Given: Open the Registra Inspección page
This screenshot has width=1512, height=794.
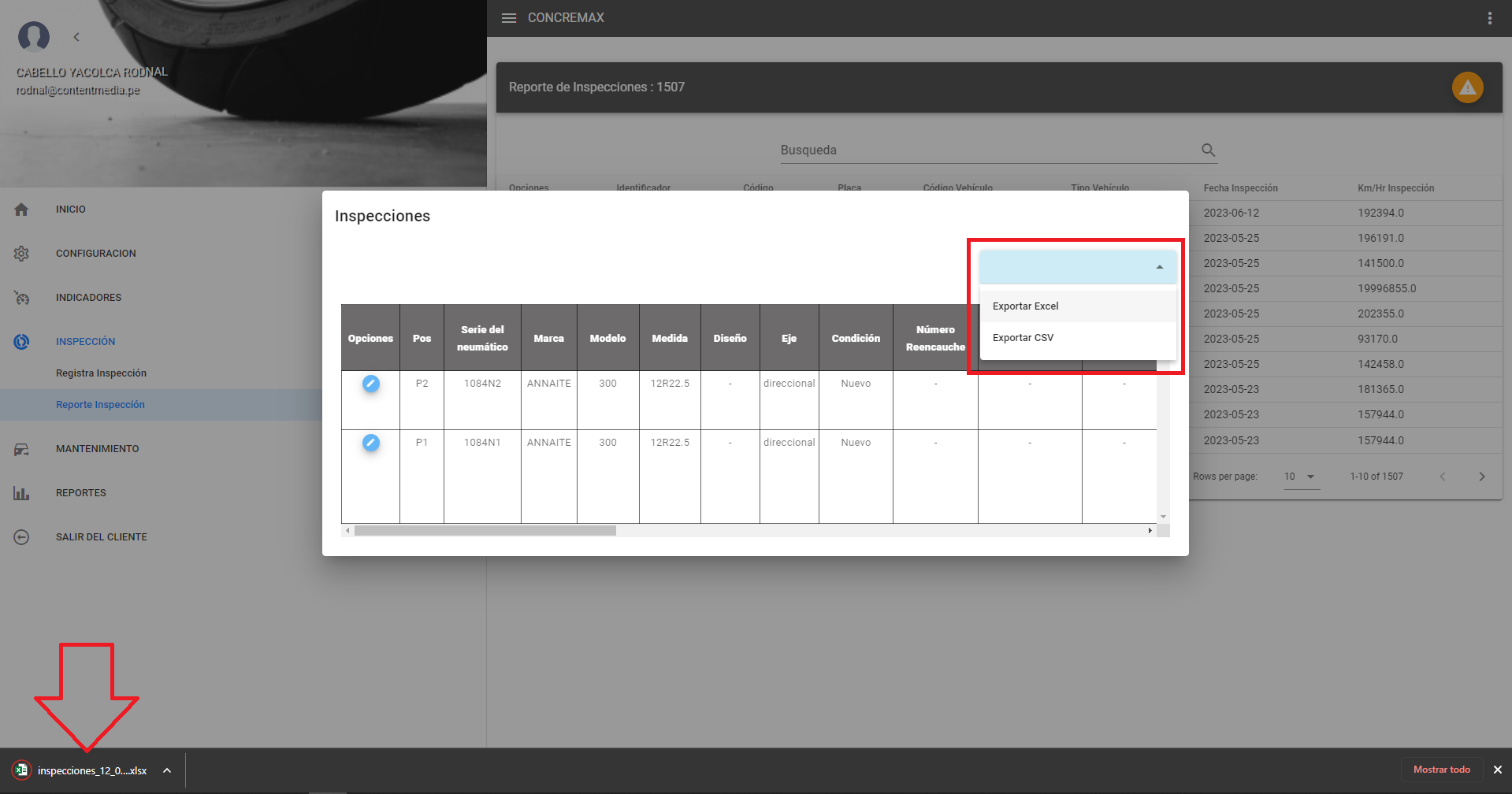Looking at the screenshot, I should coord(101,373).
